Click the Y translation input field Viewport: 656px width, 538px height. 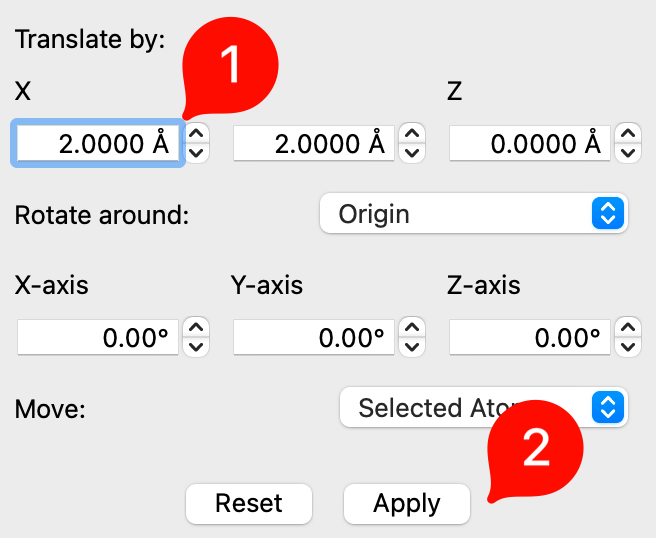click(x=312, y=144)
